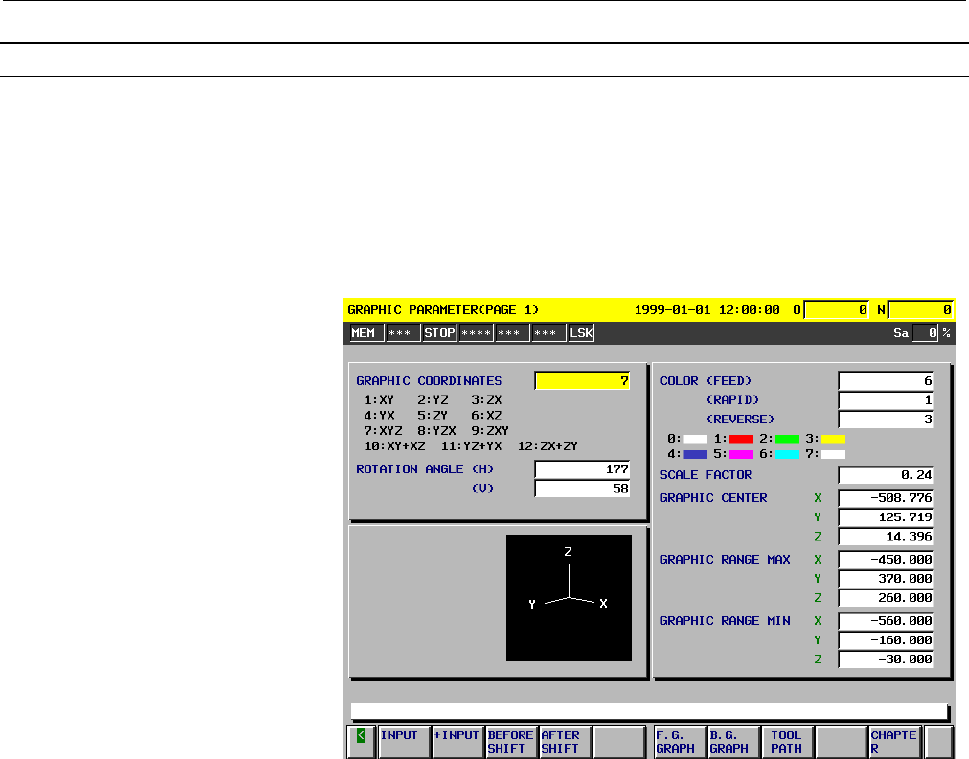Select the Rotation Angle (V) field
The height and width of the screenshot is (759, 969).
coord(582,488)
